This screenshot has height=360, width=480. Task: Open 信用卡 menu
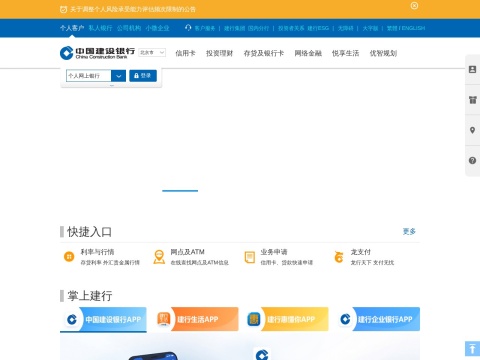click(x=185, y=53)
